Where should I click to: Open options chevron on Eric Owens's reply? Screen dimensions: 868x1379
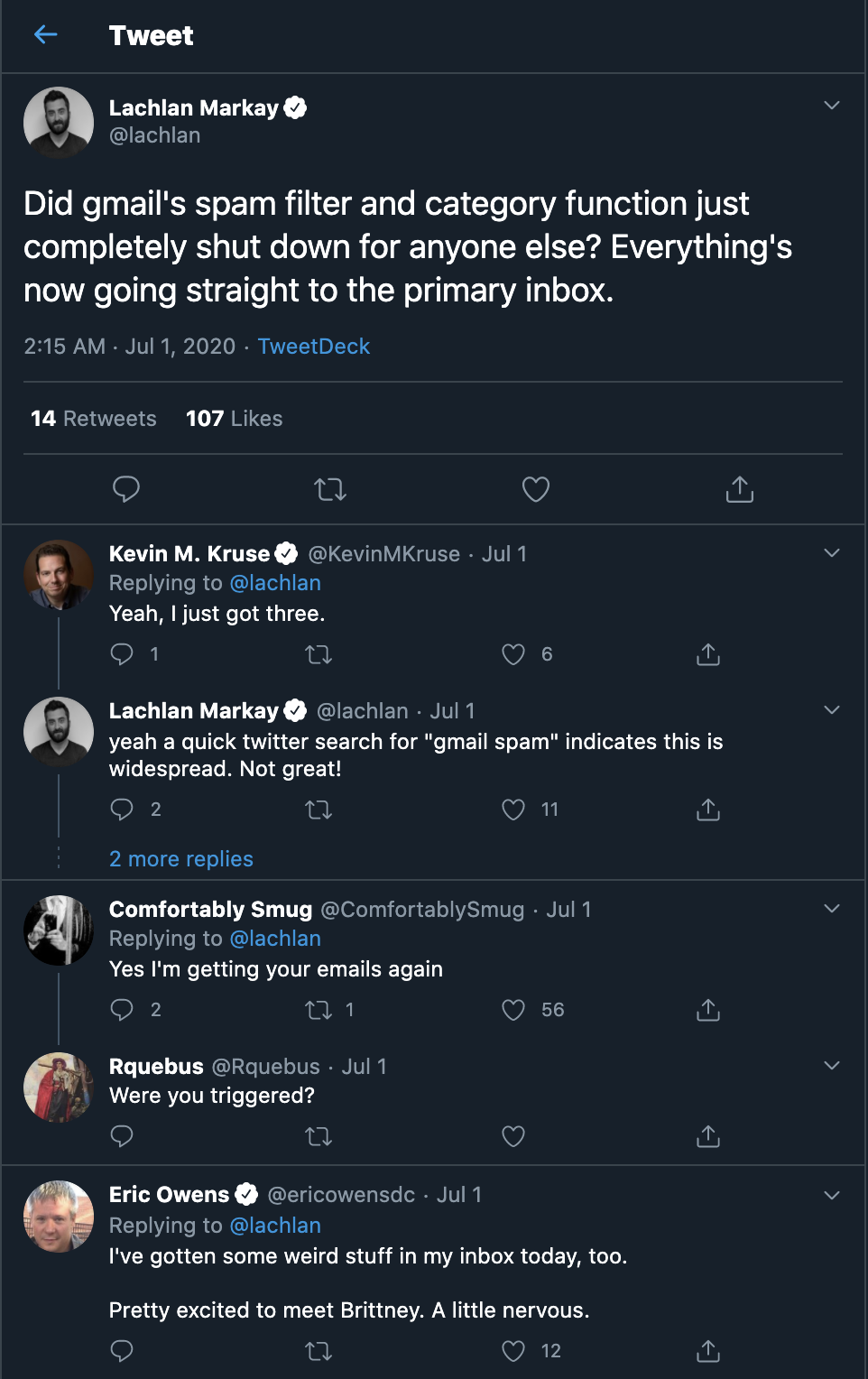[x=832, y=1196]
